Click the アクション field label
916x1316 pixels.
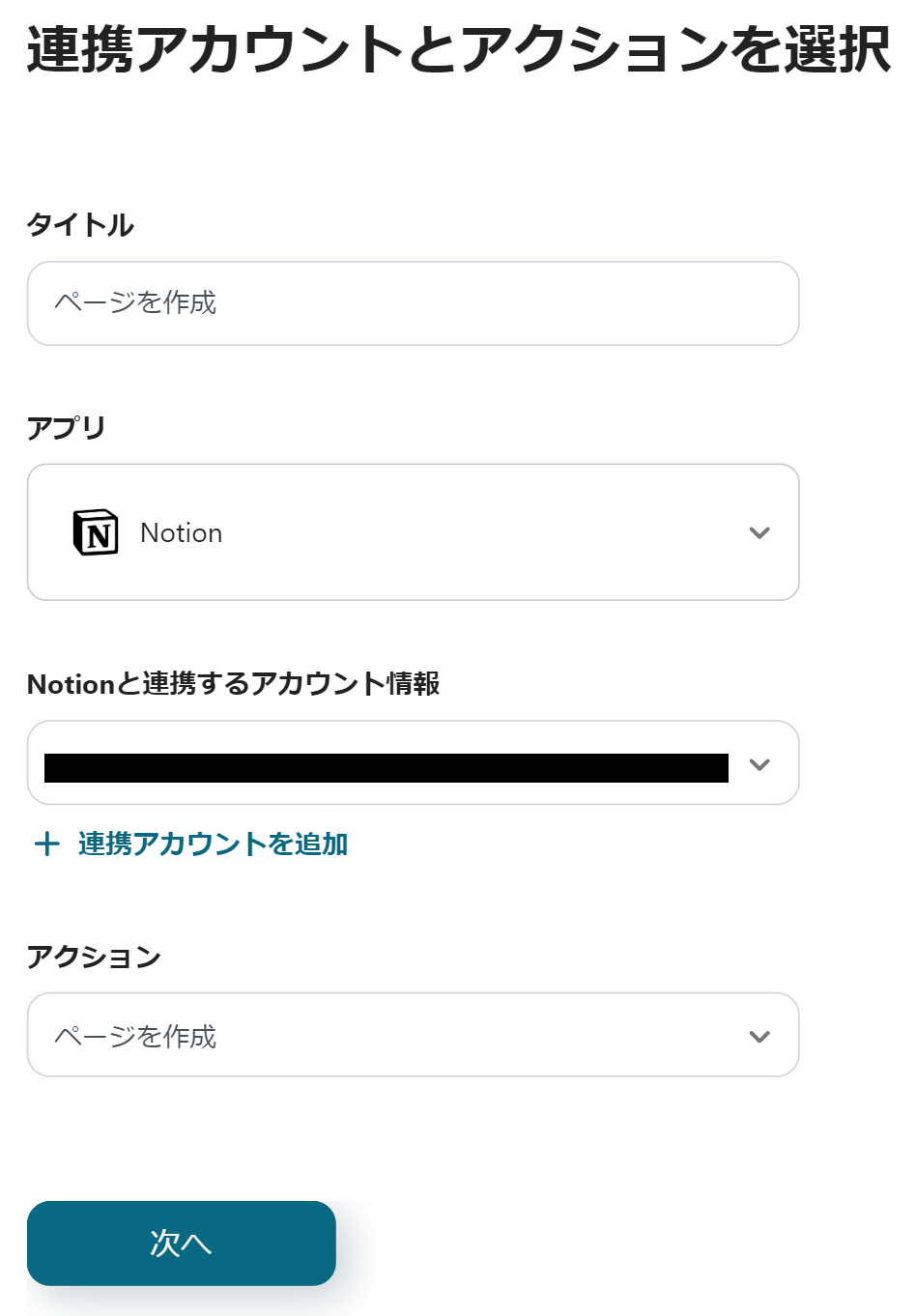(94, 958)
